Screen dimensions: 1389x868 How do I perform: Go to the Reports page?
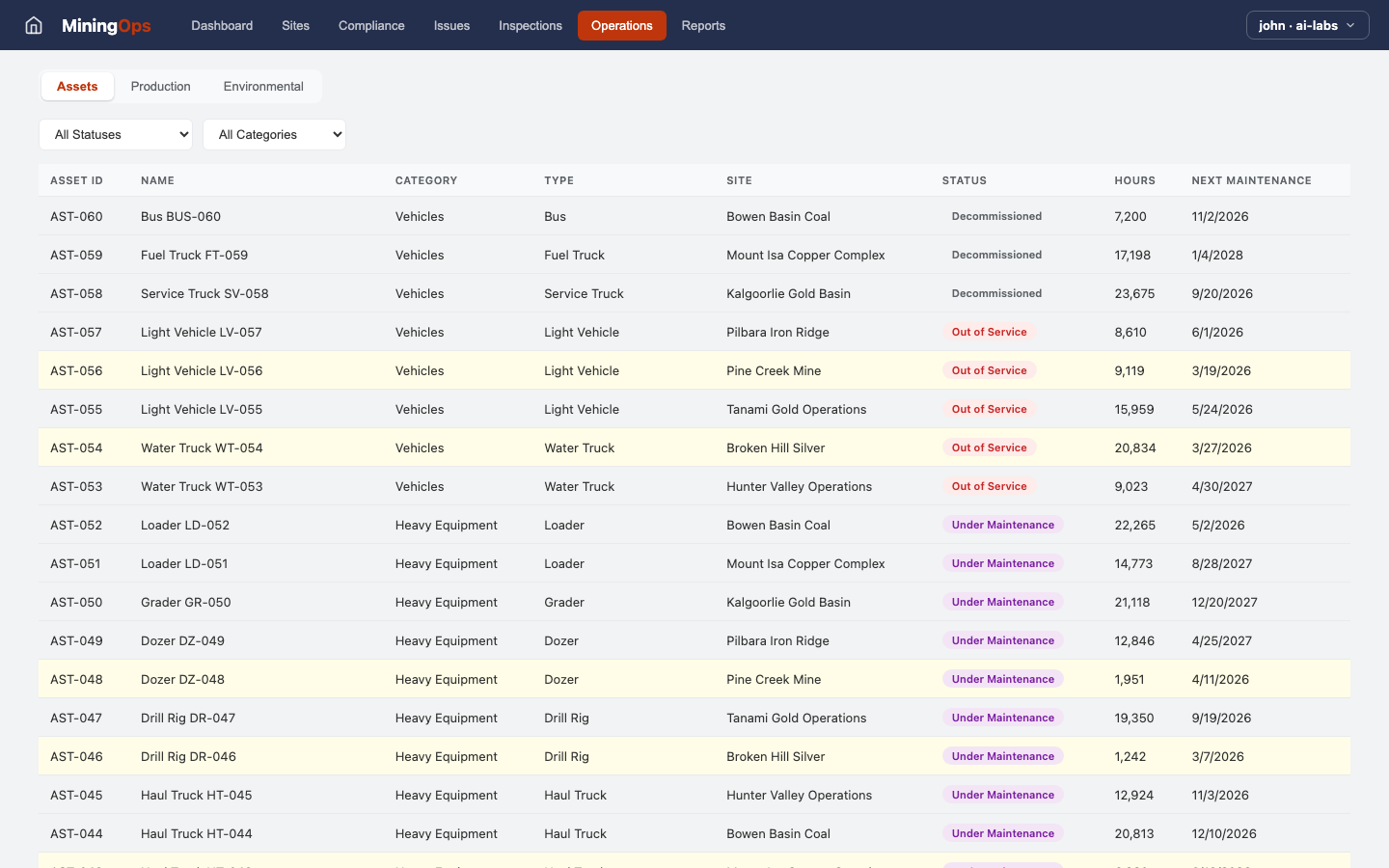[x=703, y=25]
